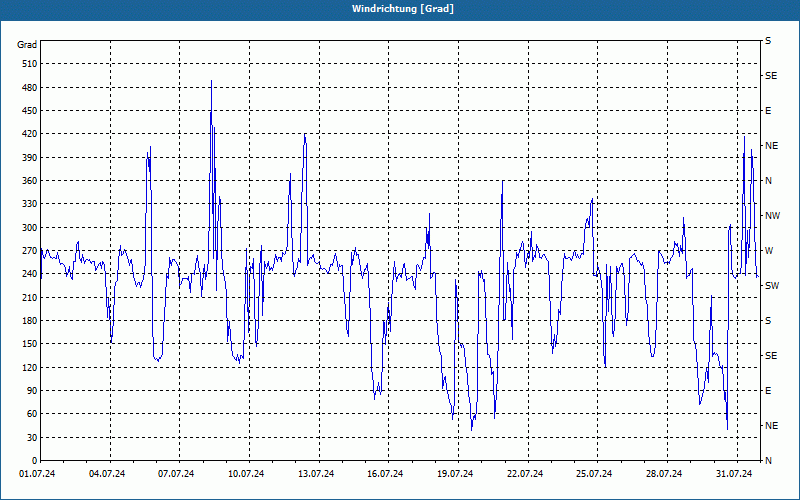Click the date label '22.07.24'
The width and height of the screenshot is (800, 500).
point(525,474)
